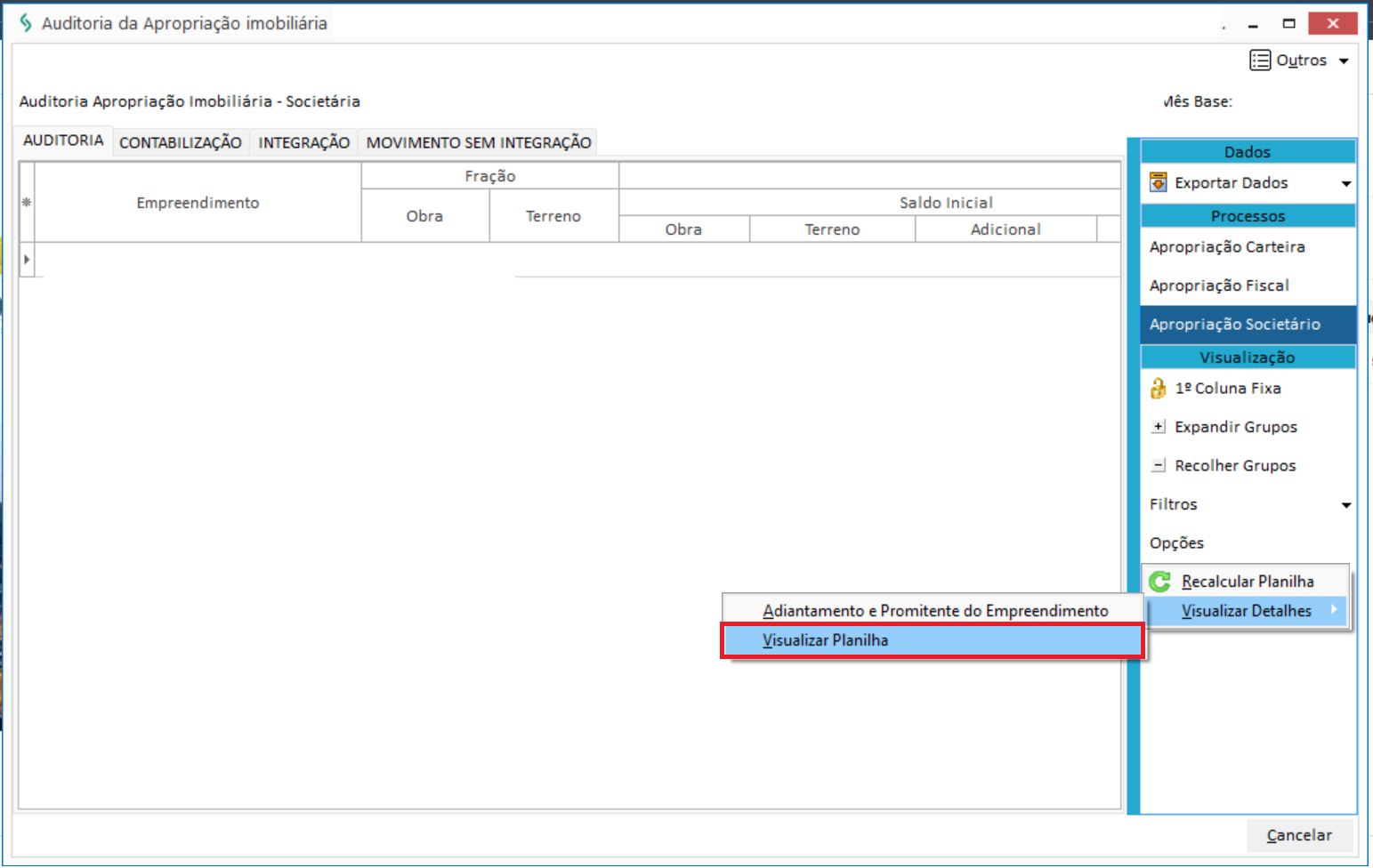Switch to the CONTABILIZAÇÃO tab
Image resolution: width=1373 pixels, height=868 pixels.
point(181,142)
